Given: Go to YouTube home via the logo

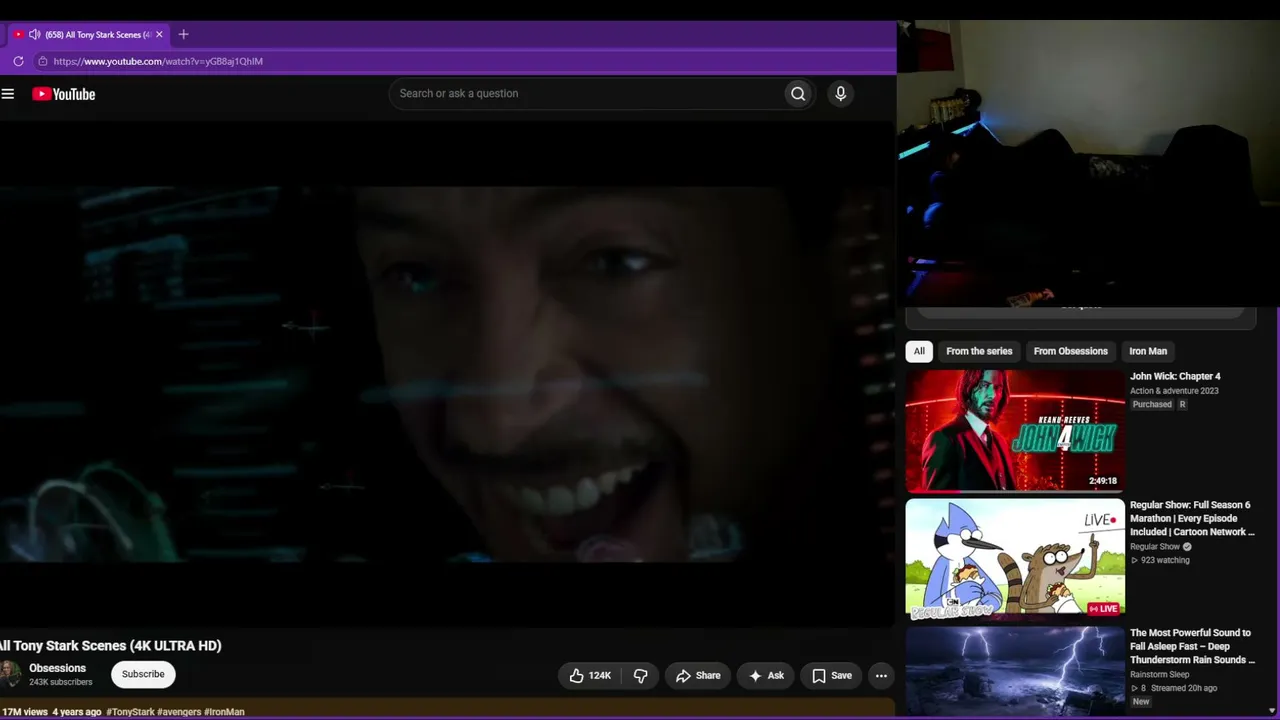Looking at the screenshot, I should tap(63, 94).
